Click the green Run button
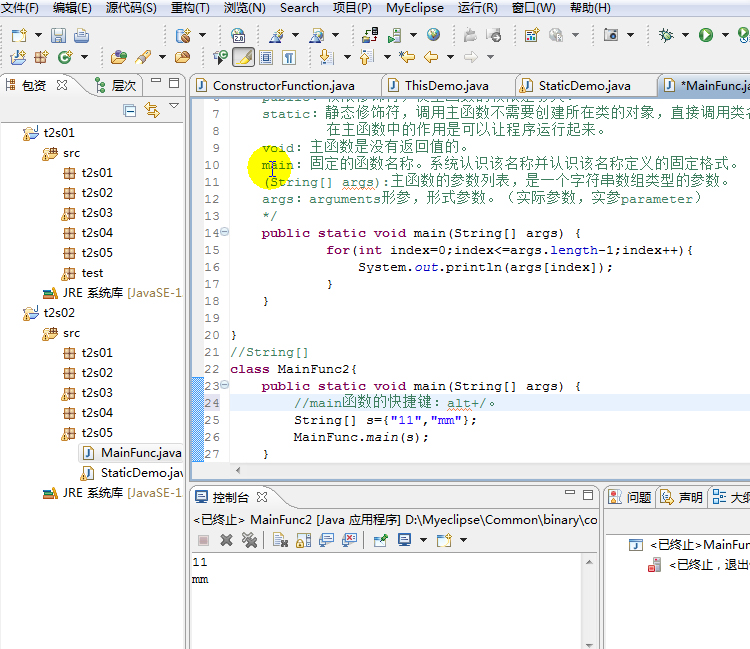 coord(706,35)
